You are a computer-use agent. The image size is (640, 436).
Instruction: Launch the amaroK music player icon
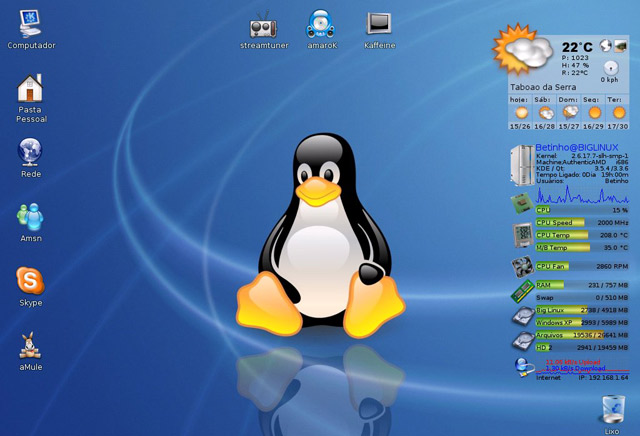pos(320,24)
